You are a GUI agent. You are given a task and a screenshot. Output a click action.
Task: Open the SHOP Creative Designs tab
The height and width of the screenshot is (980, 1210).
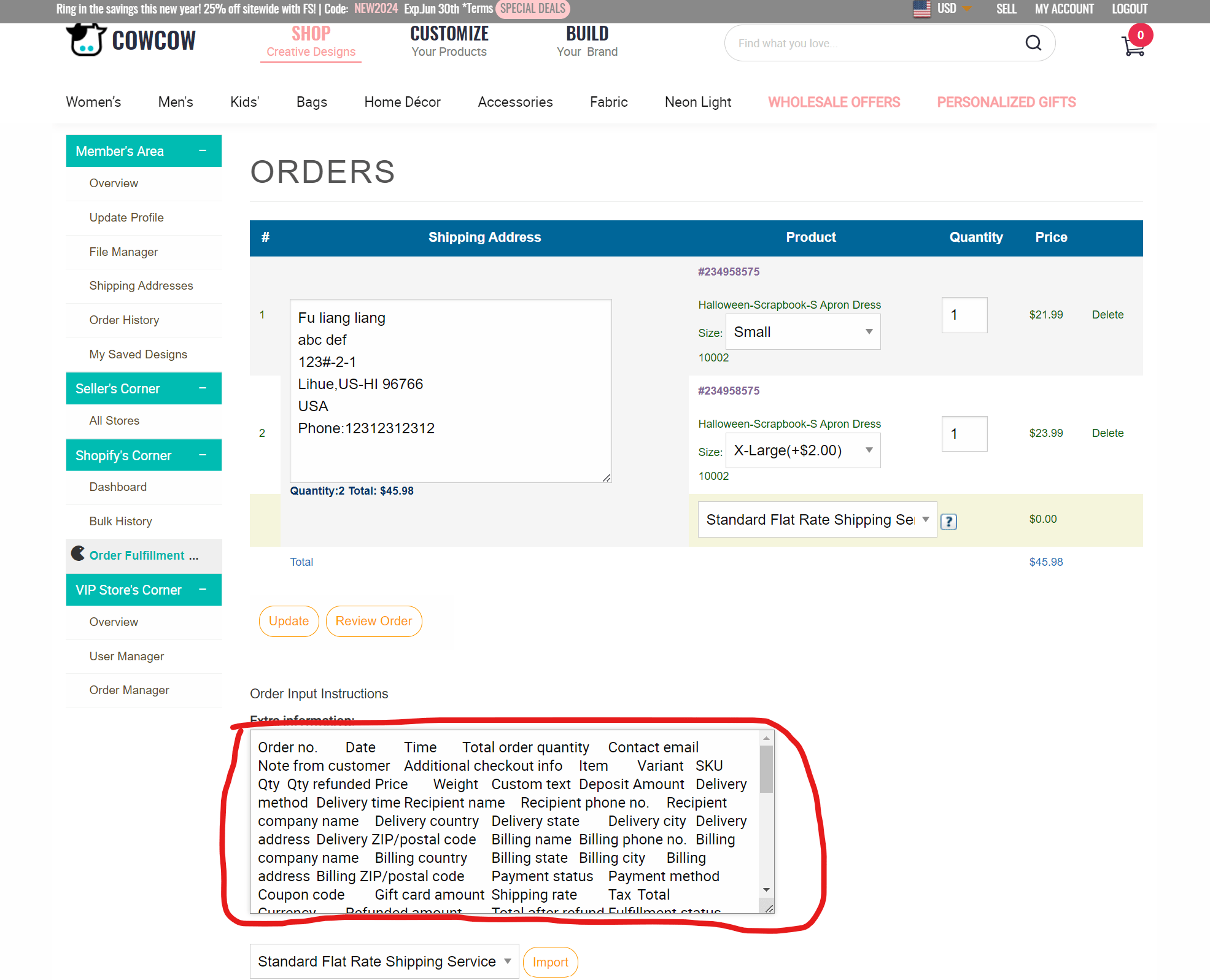[311, 42]
